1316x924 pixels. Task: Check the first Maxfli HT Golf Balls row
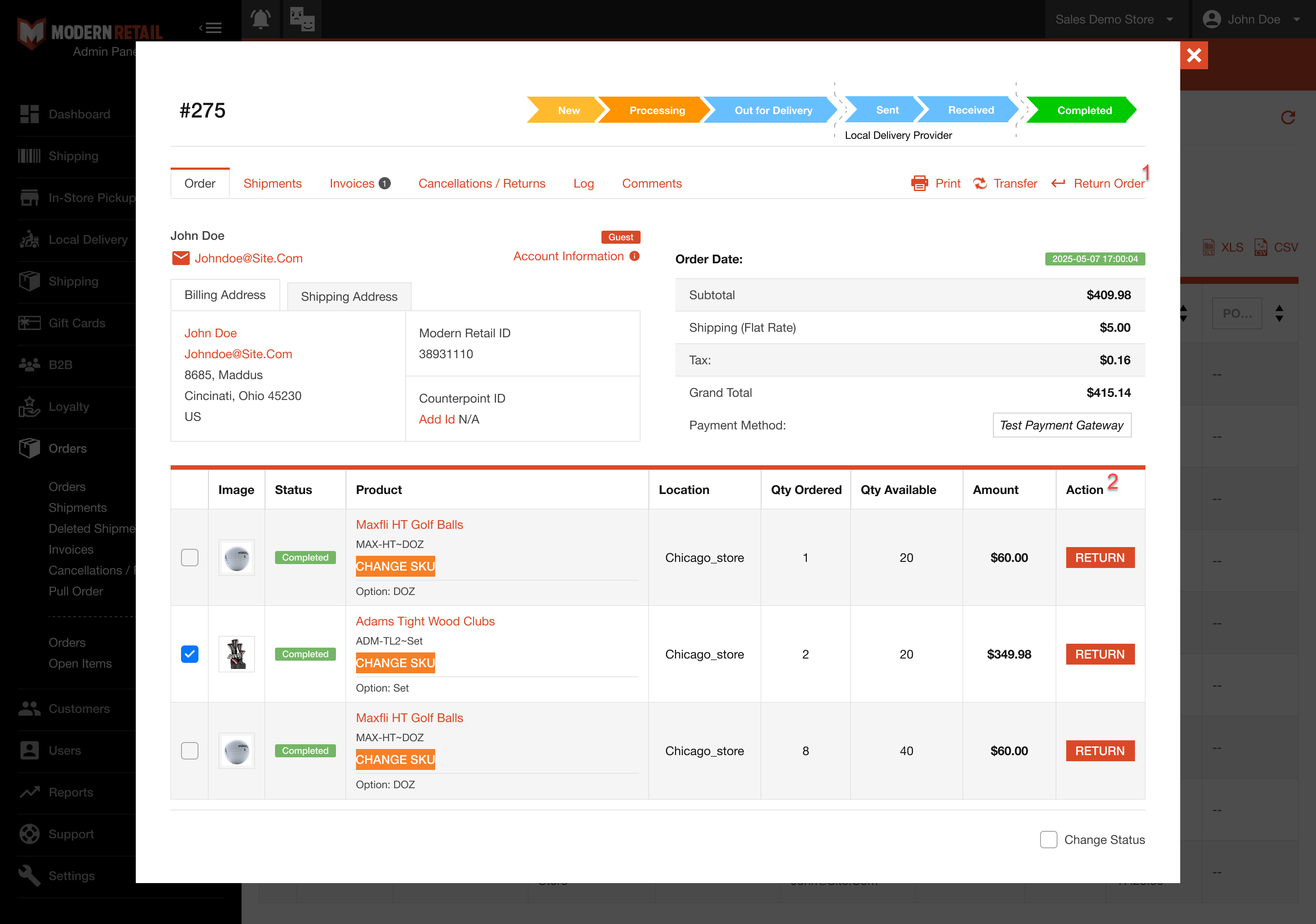(x=190, y=557)
